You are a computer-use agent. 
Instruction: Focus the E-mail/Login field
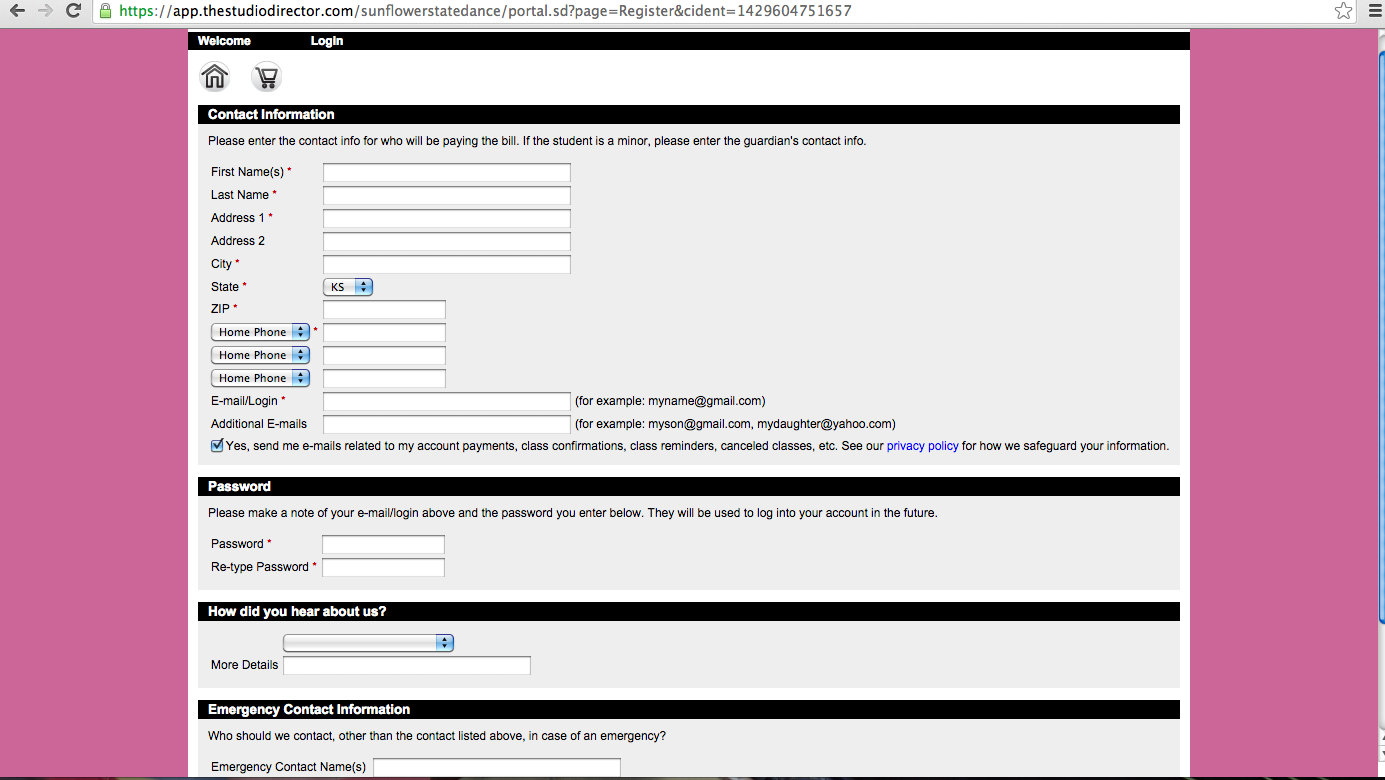447,401
